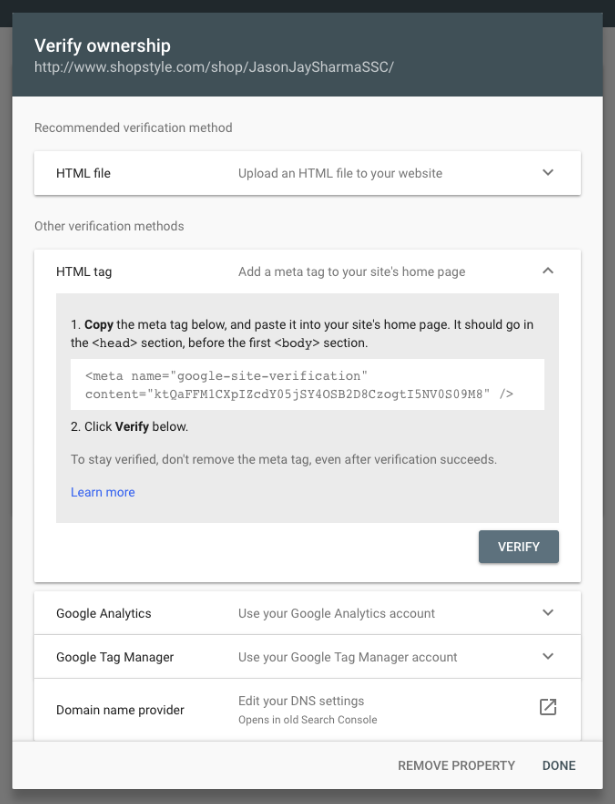Open Domain name provider external link icon
The height and width of the screenshot is (804, 615).
[x=548, y=708]
